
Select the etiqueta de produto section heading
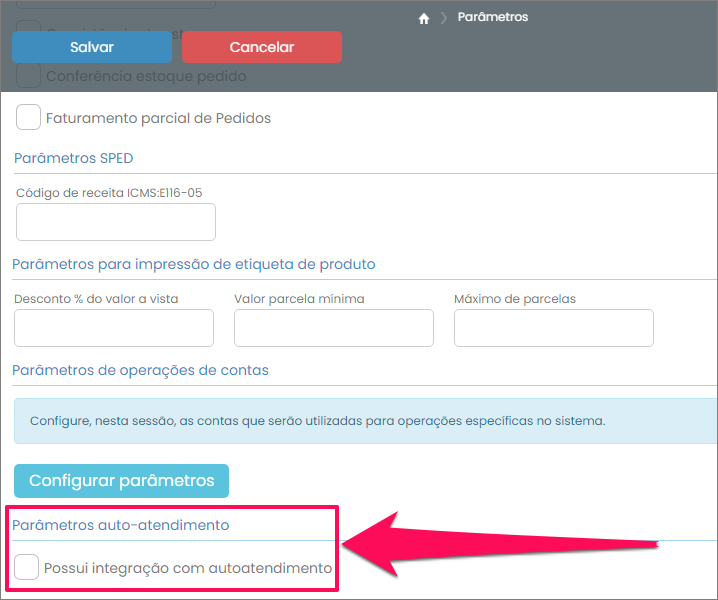[193, 264]
